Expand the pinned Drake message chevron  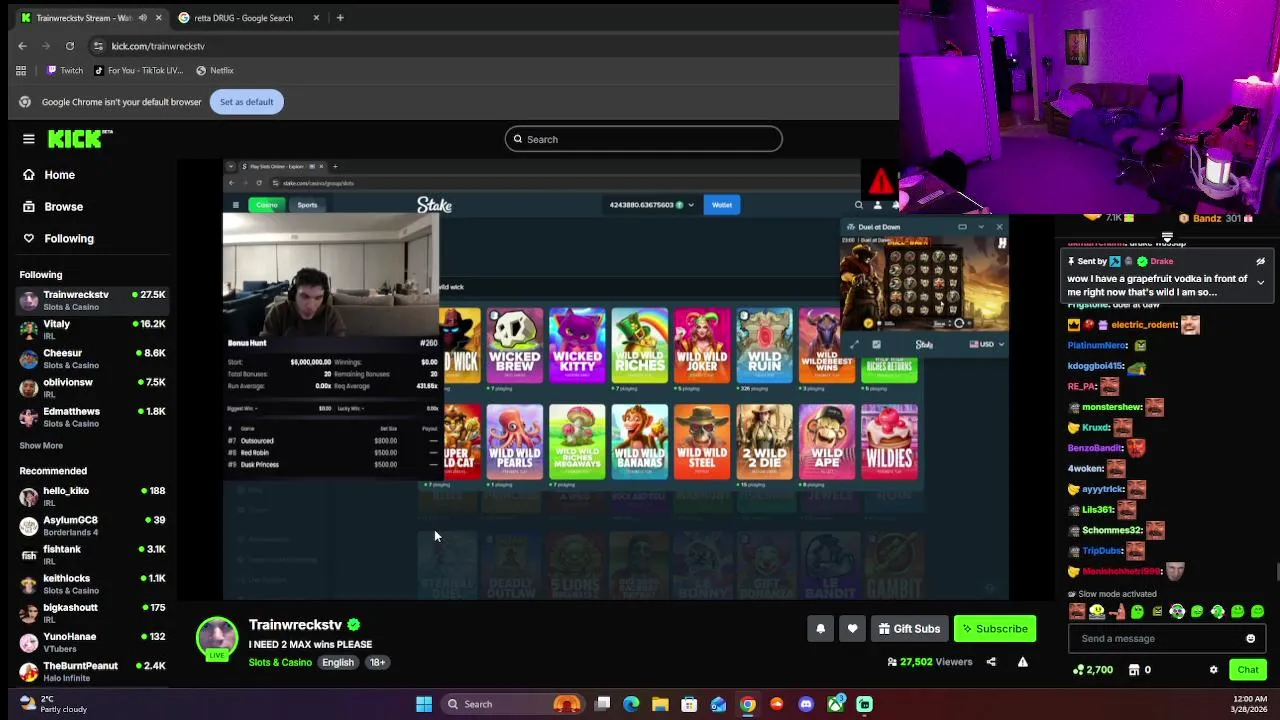[x=1260, y=283]
